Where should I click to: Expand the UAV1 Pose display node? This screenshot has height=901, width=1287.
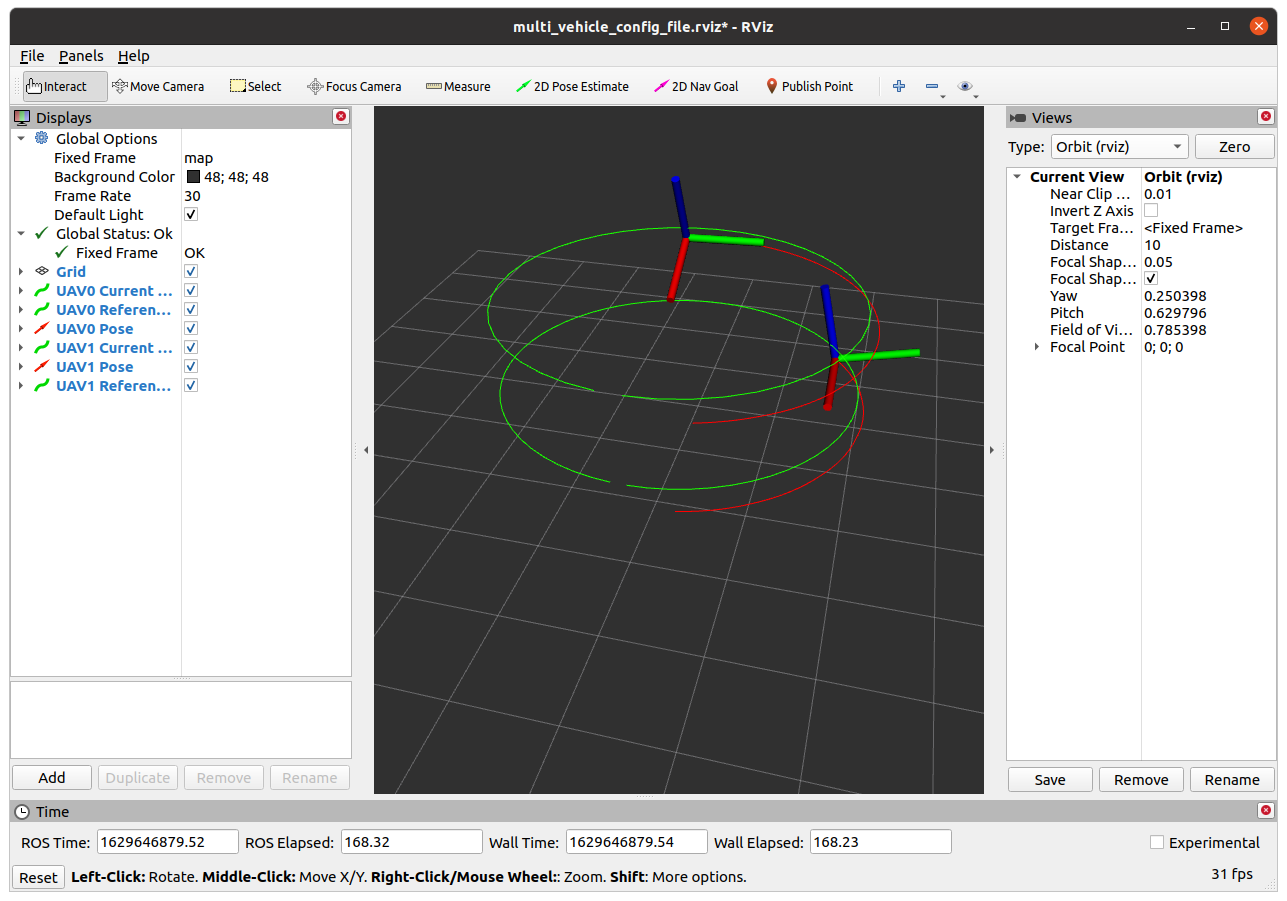click(21, 366)
